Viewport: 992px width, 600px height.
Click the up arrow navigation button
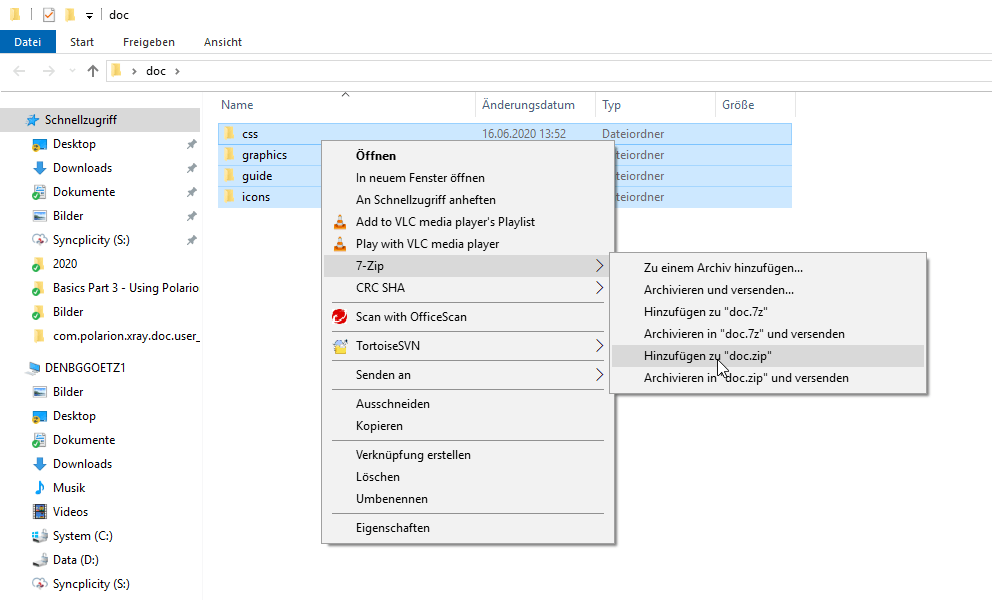(x=93, y=71)
